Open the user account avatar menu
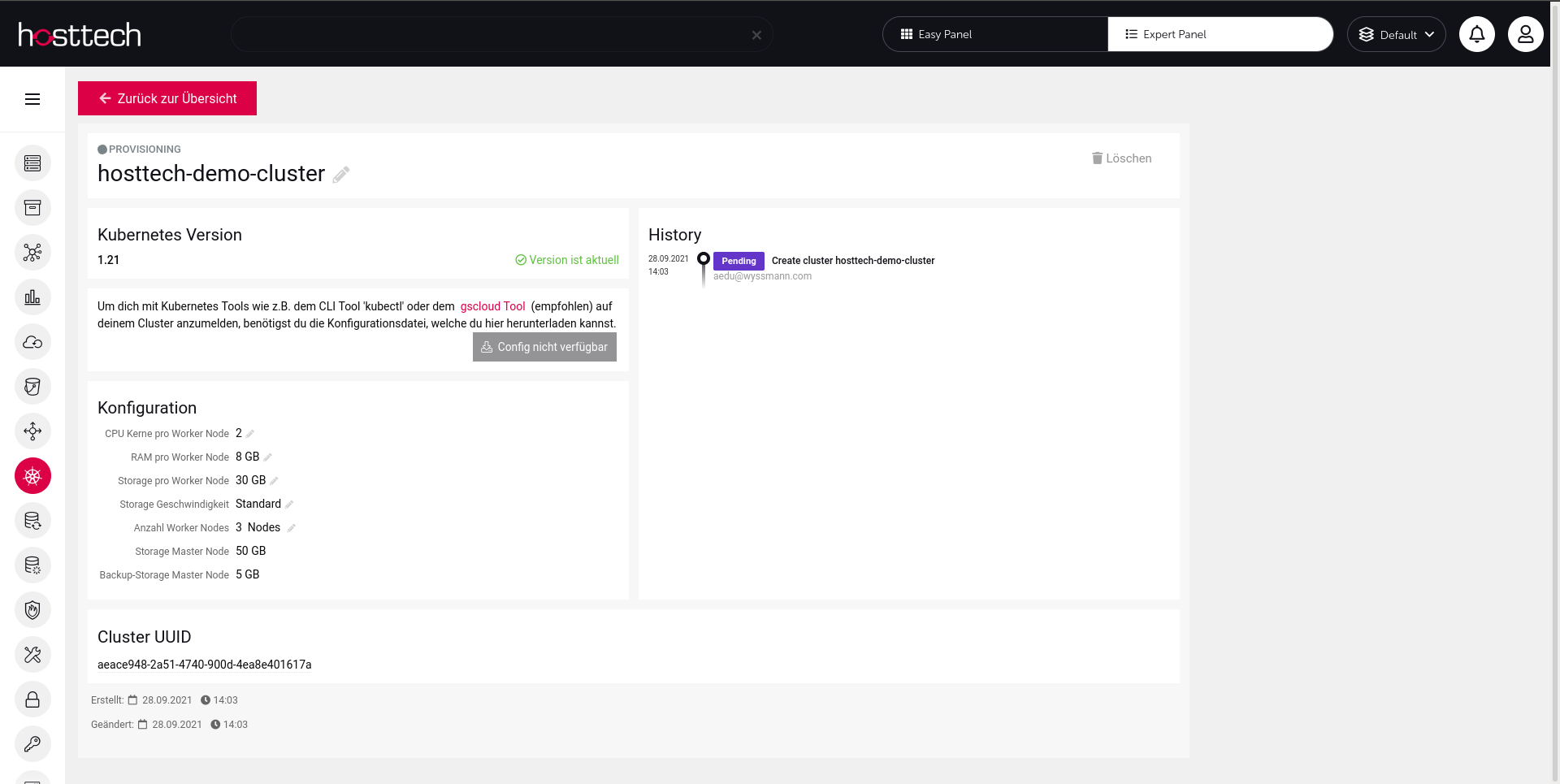The image size is (1560, 784). point(1525,34)
